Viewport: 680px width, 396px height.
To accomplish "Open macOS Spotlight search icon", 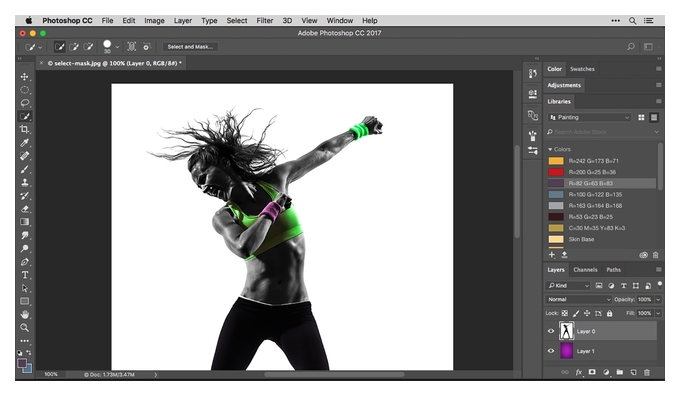I will click(x=633, y=20).
